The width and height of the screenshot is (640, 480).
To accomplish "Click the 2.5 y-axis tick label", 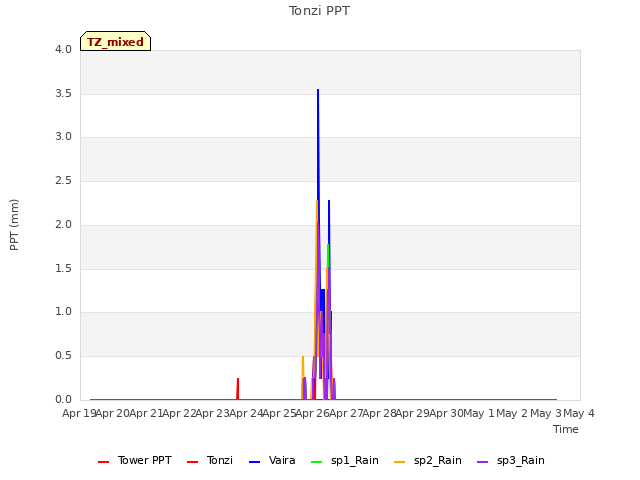I will tap(63, 180).
